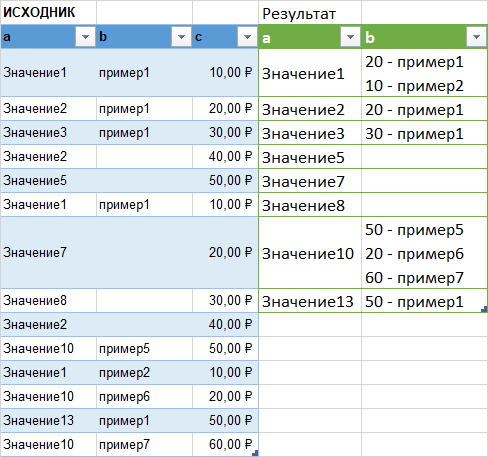Select Значение5 in the result table
Viewport: 488px width, 457px height.
tap(310, 157)
